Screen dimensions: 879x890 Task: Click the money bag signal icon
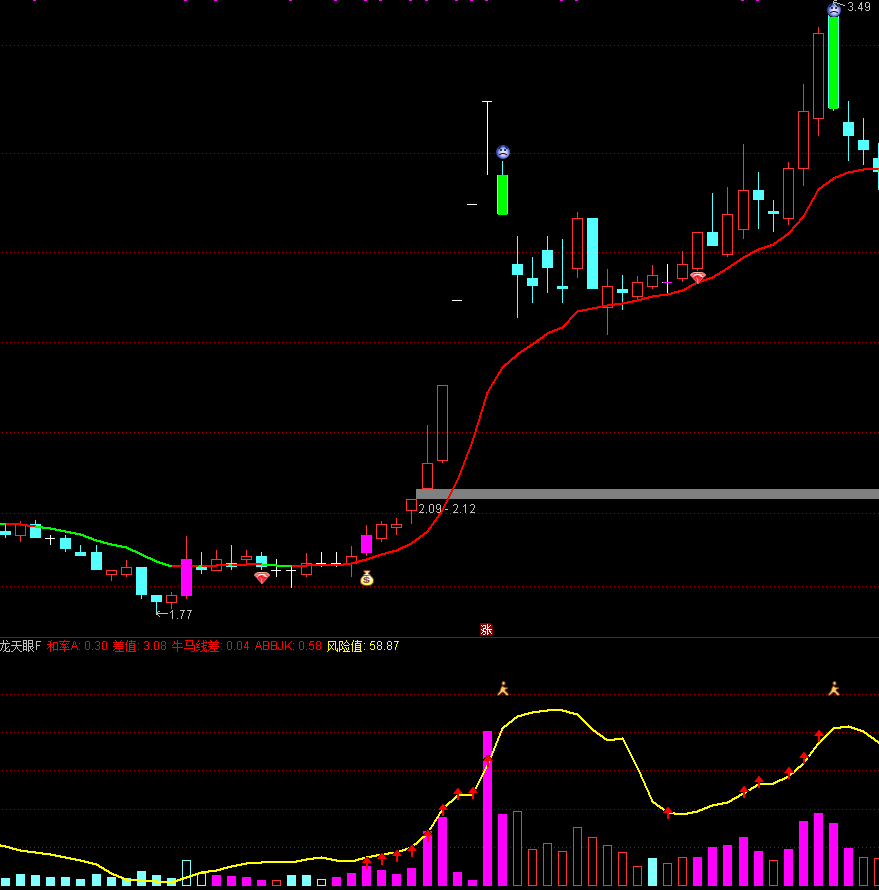pyautogui.click(x=367, y=578)
